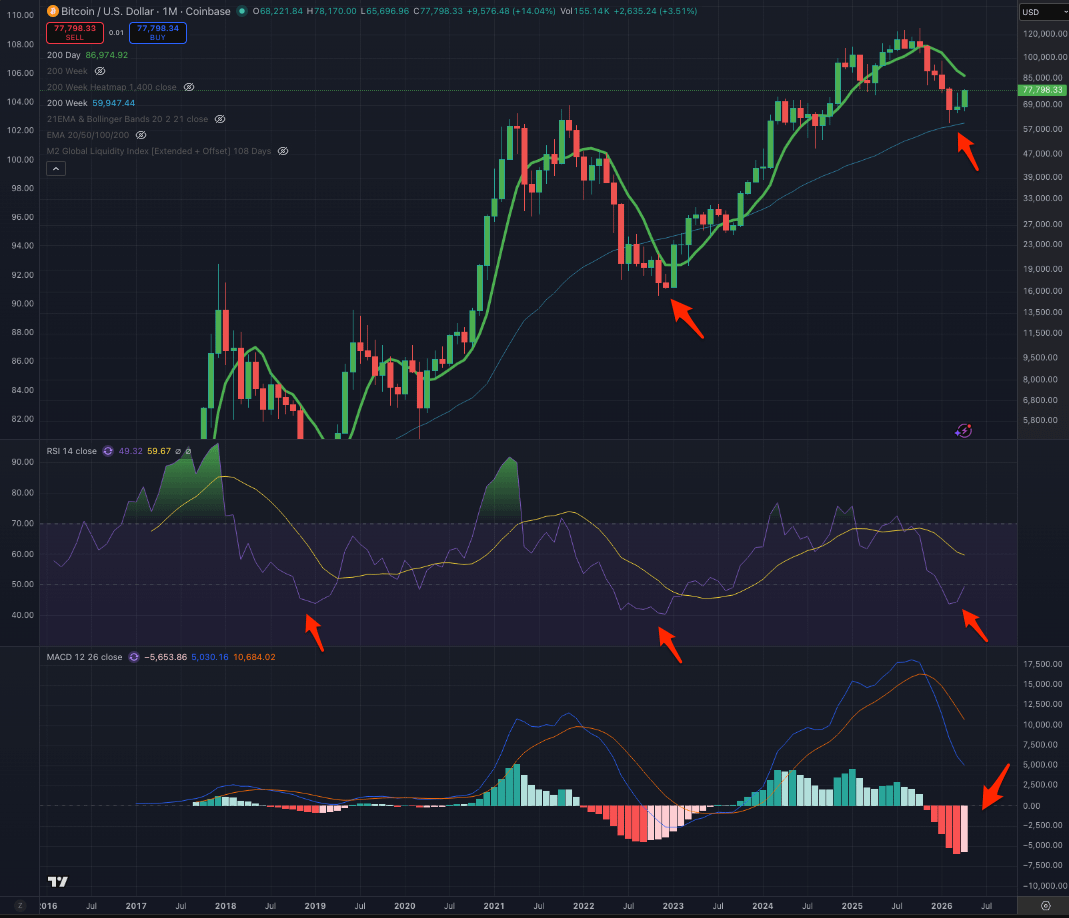Select the RSI 14 close legend label

pyautogui.click(x=72, y=451)
